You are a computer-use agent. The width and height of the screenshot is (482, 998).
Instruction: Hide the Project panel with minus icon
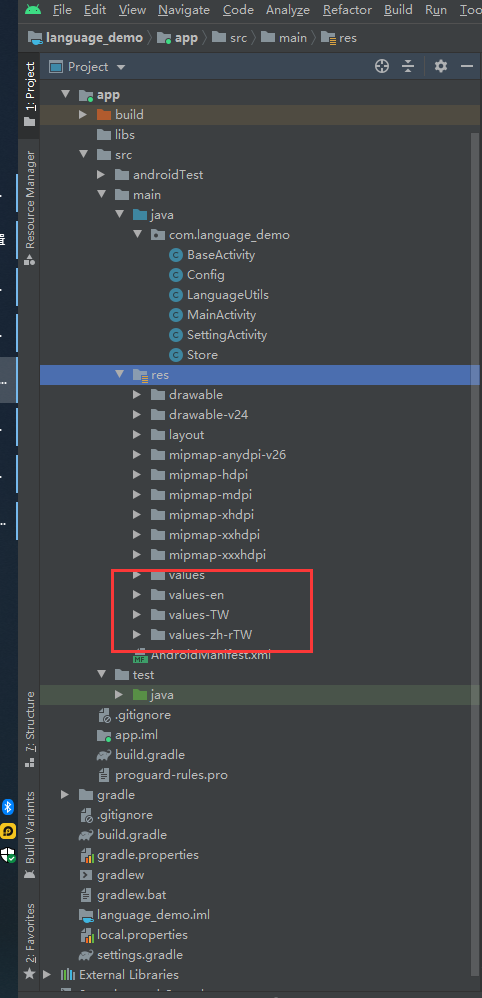[x=467, y=66]
